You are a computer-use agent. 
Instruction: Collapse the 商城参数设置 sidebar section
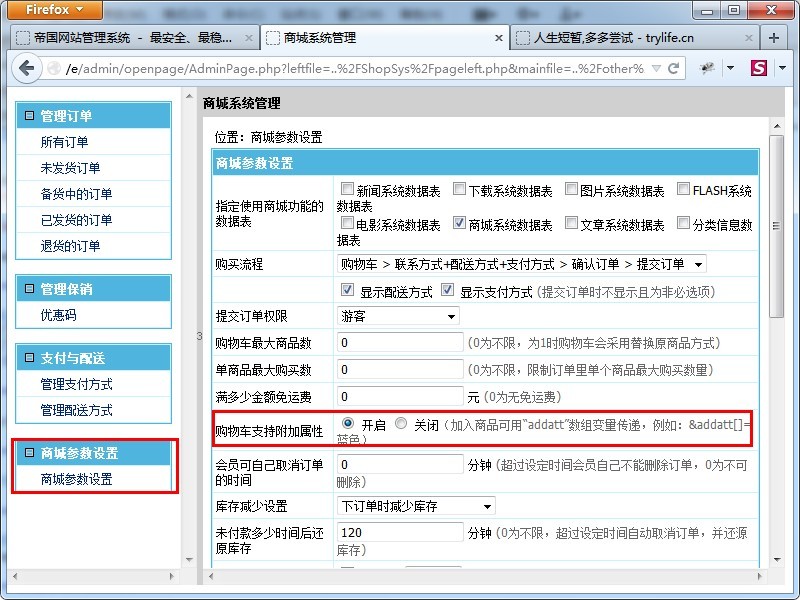point(30,453)
